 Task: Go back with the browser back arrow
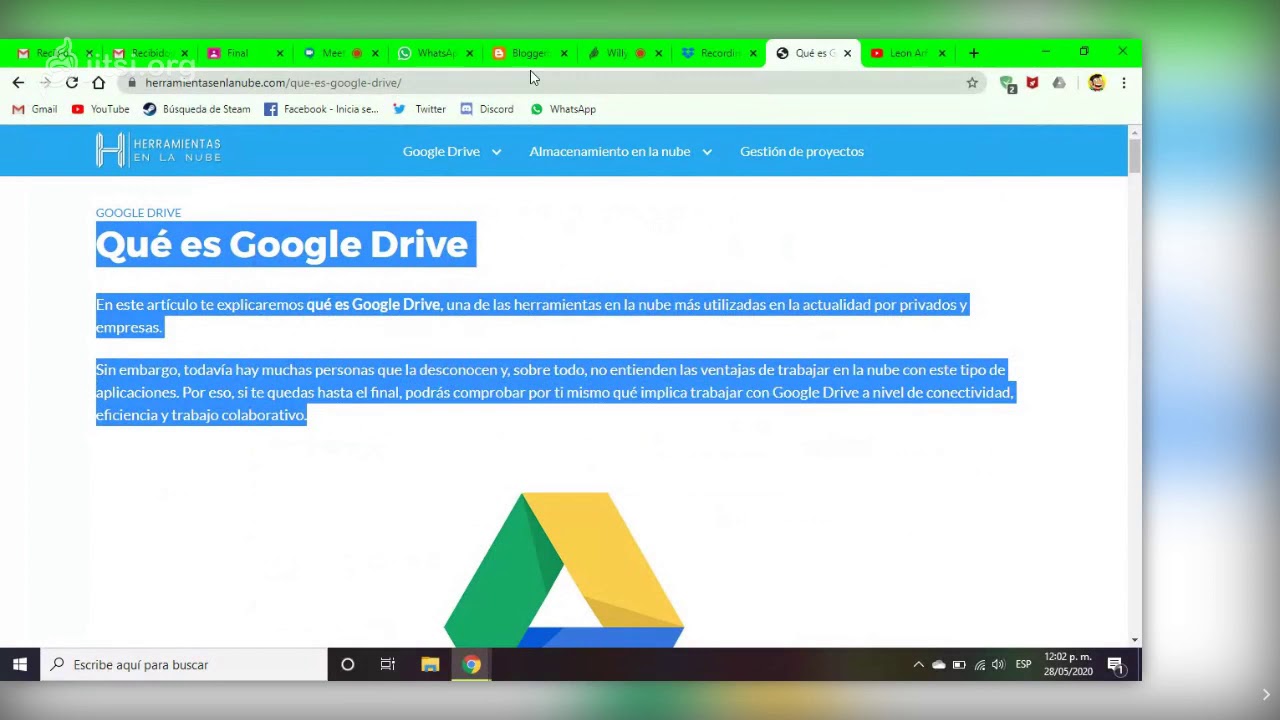pos(18,83)
